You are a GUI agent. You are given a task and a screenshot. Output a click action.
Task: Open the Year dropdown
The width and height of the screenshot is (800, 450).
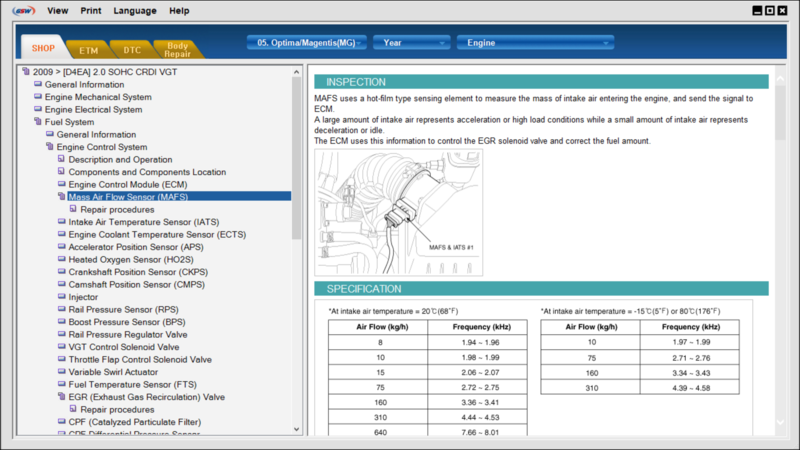coord(412,43)
